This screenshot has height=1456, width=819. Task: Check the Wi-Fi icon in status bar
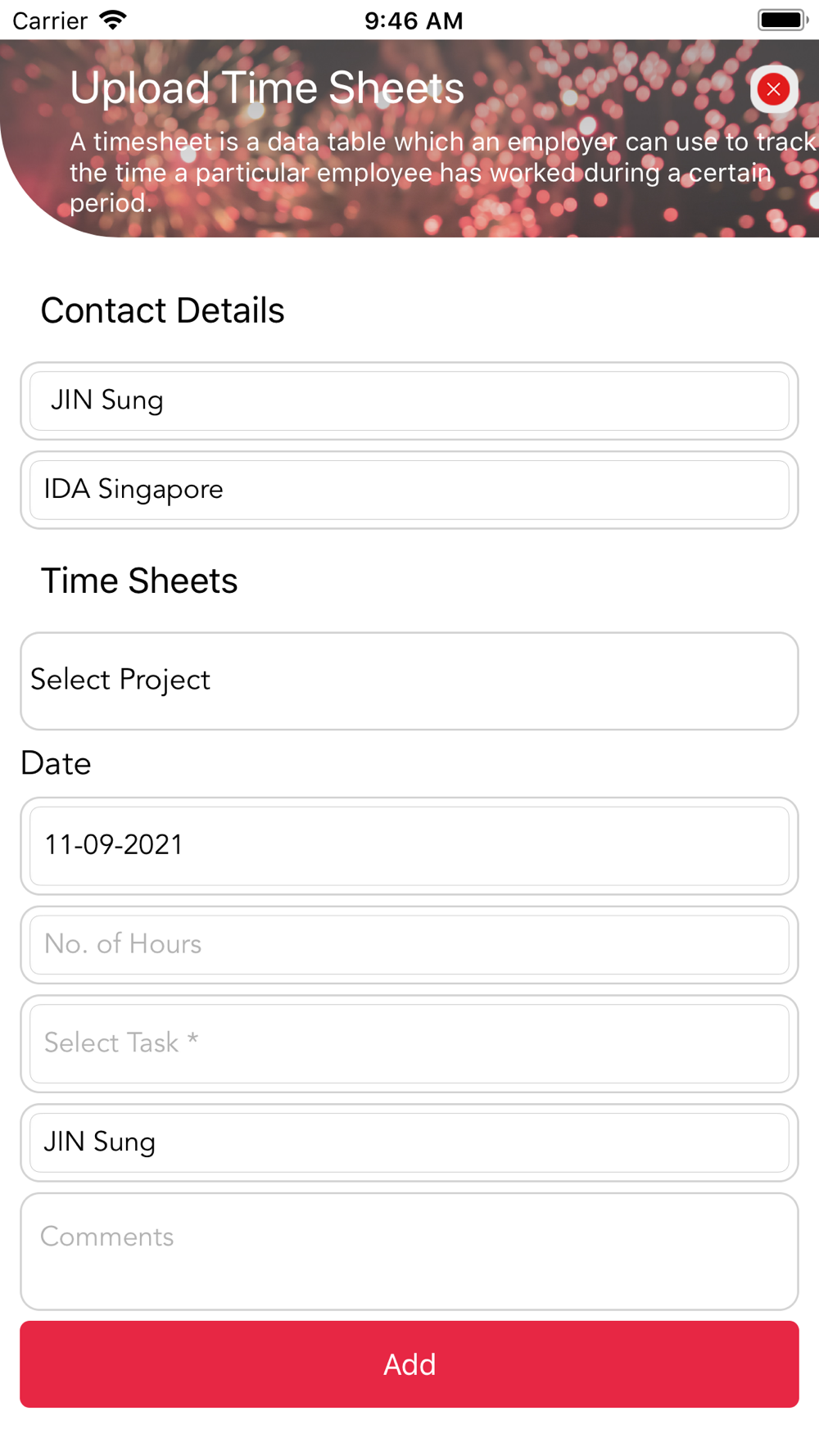[113, 20]
